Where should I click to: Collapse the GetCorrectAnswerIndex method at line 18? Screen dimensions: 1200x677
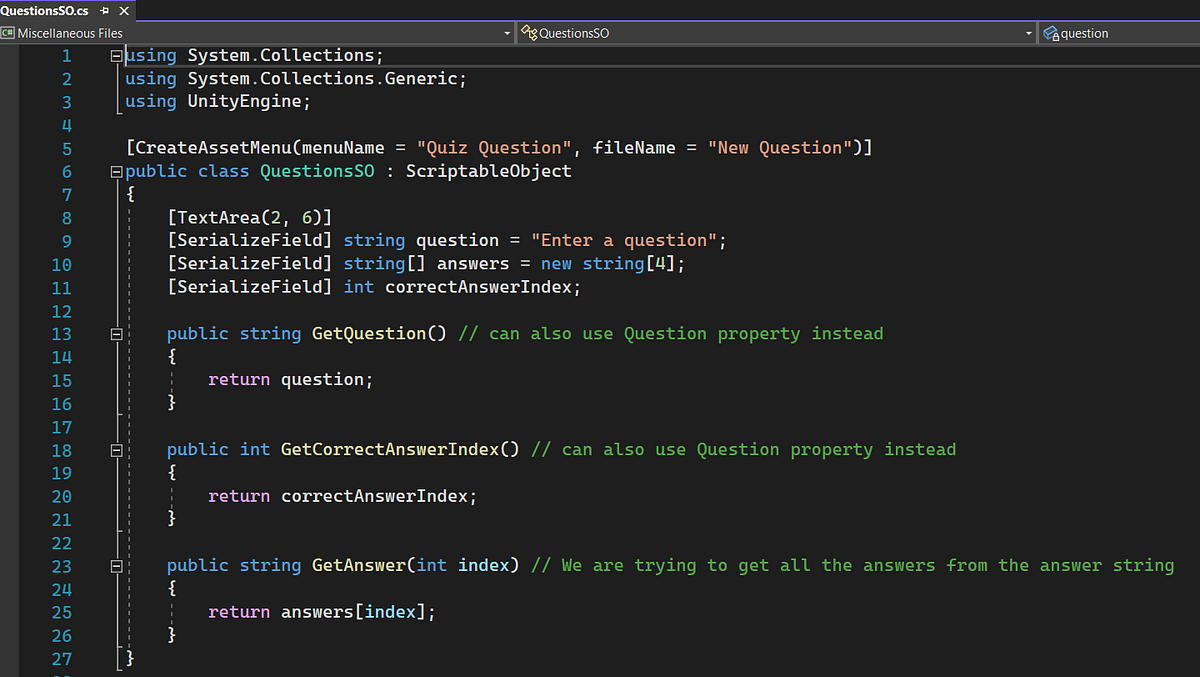116,450
